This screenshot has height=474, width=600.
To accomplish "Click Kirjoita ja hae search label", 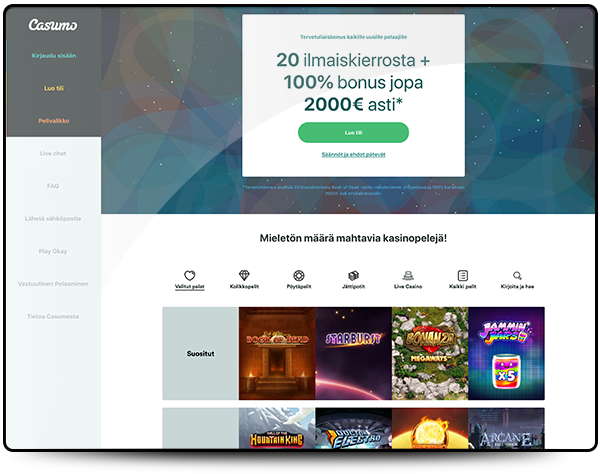I will [517, 287].
